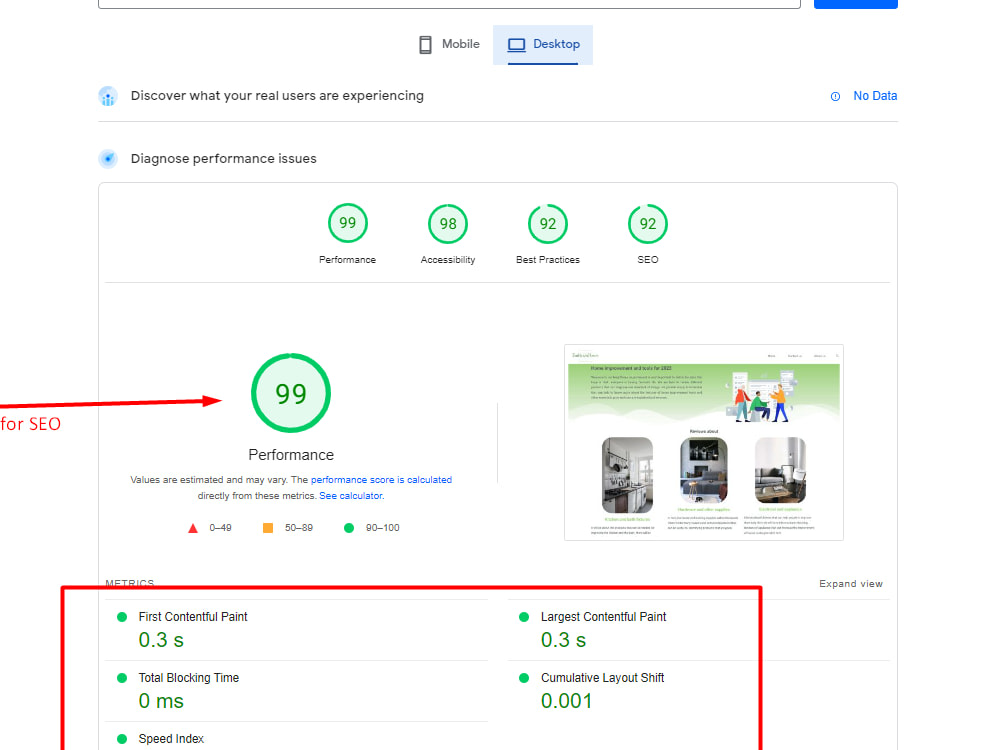Click the 0.001 Cumulative Layout Shift value
The image size is (1000, 750).
(x=566, y=701)
